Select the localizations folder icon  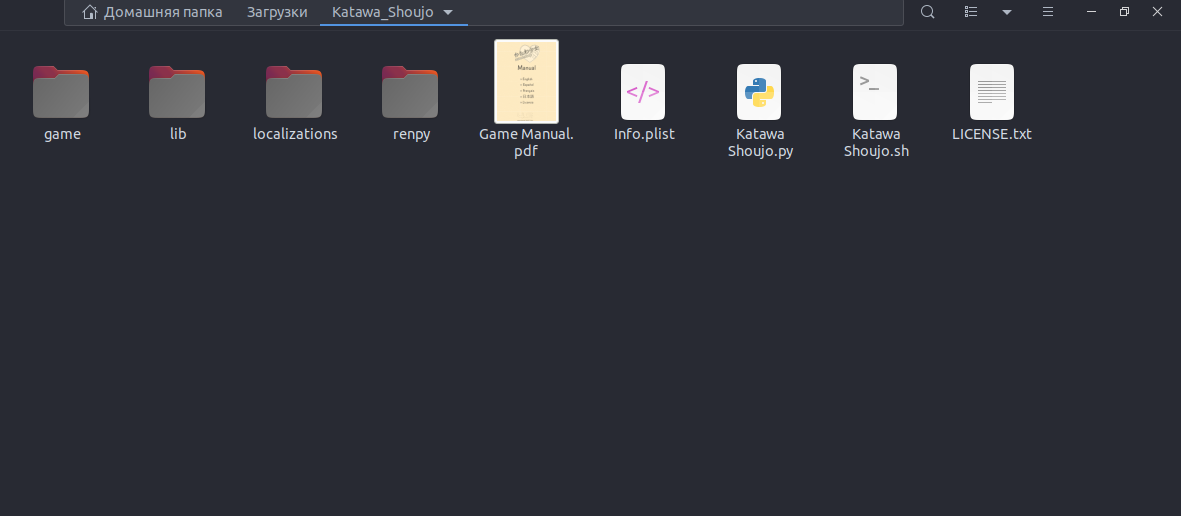294,92
